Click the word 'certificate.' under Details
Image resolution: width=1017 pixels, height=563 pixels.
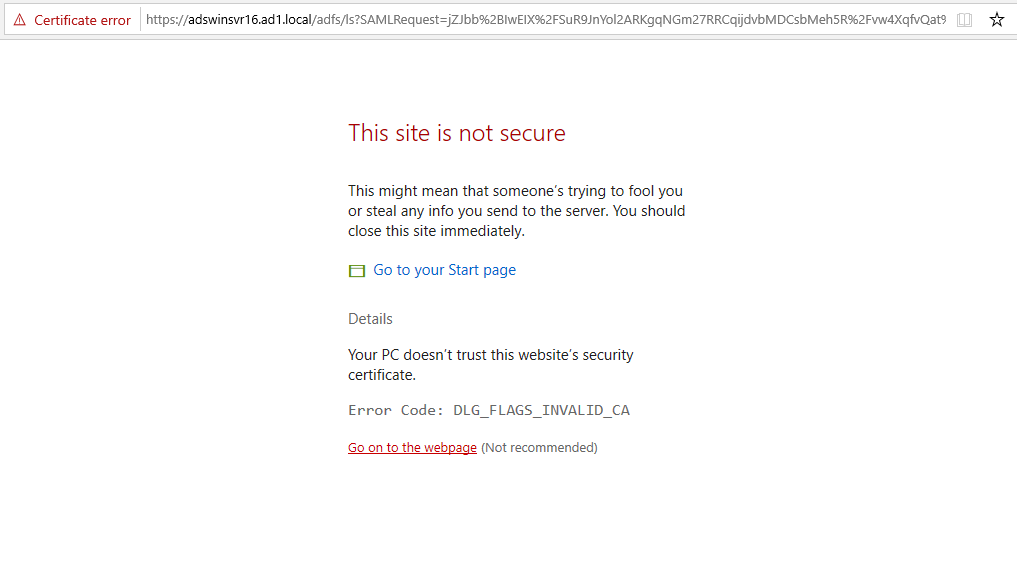381,375
